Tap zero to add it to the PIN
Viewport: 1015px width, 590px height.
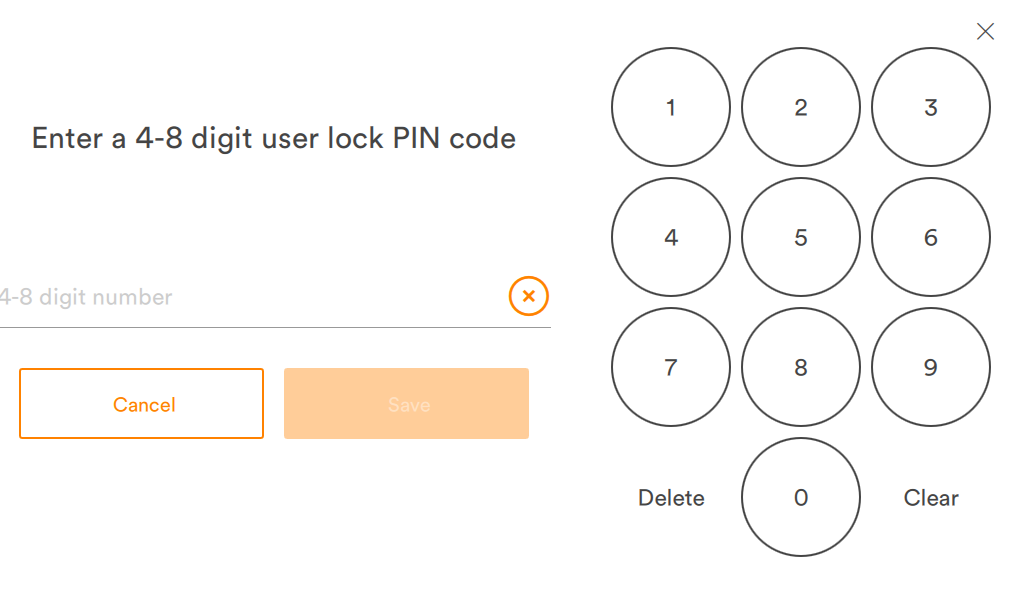(800, 497)
